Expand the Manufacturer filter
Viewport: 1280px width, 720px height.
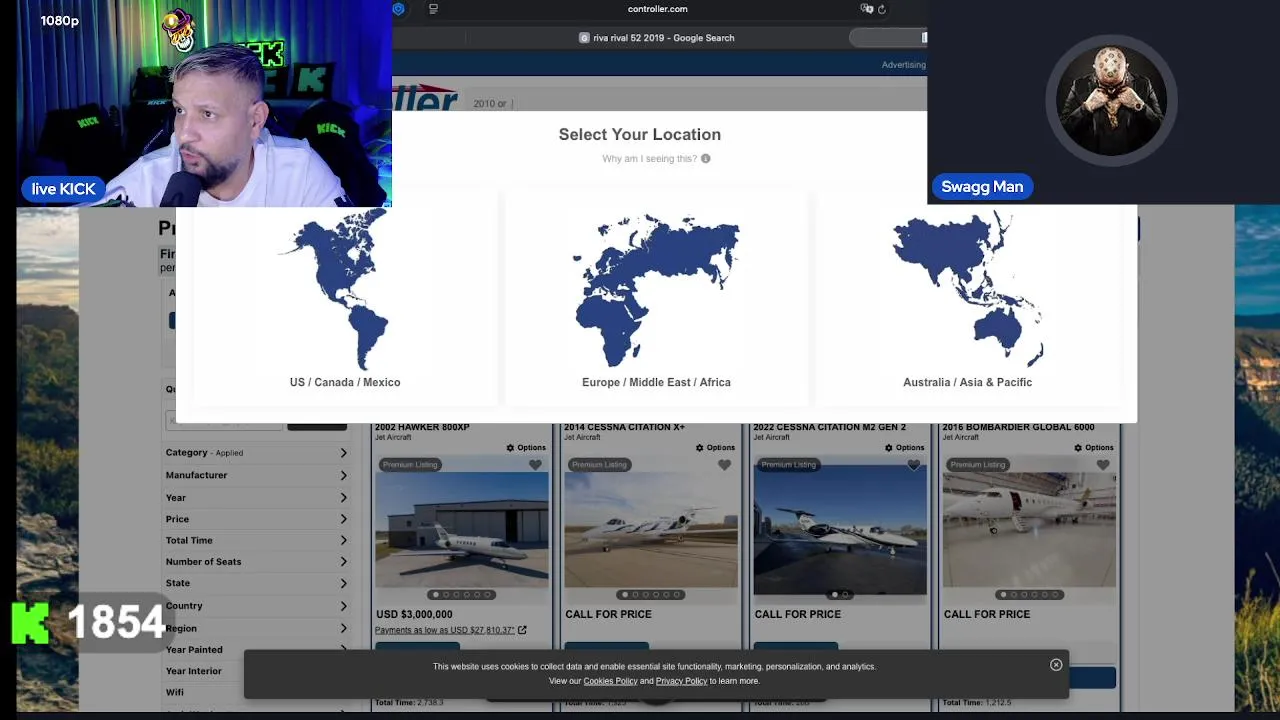coord(257,475)
